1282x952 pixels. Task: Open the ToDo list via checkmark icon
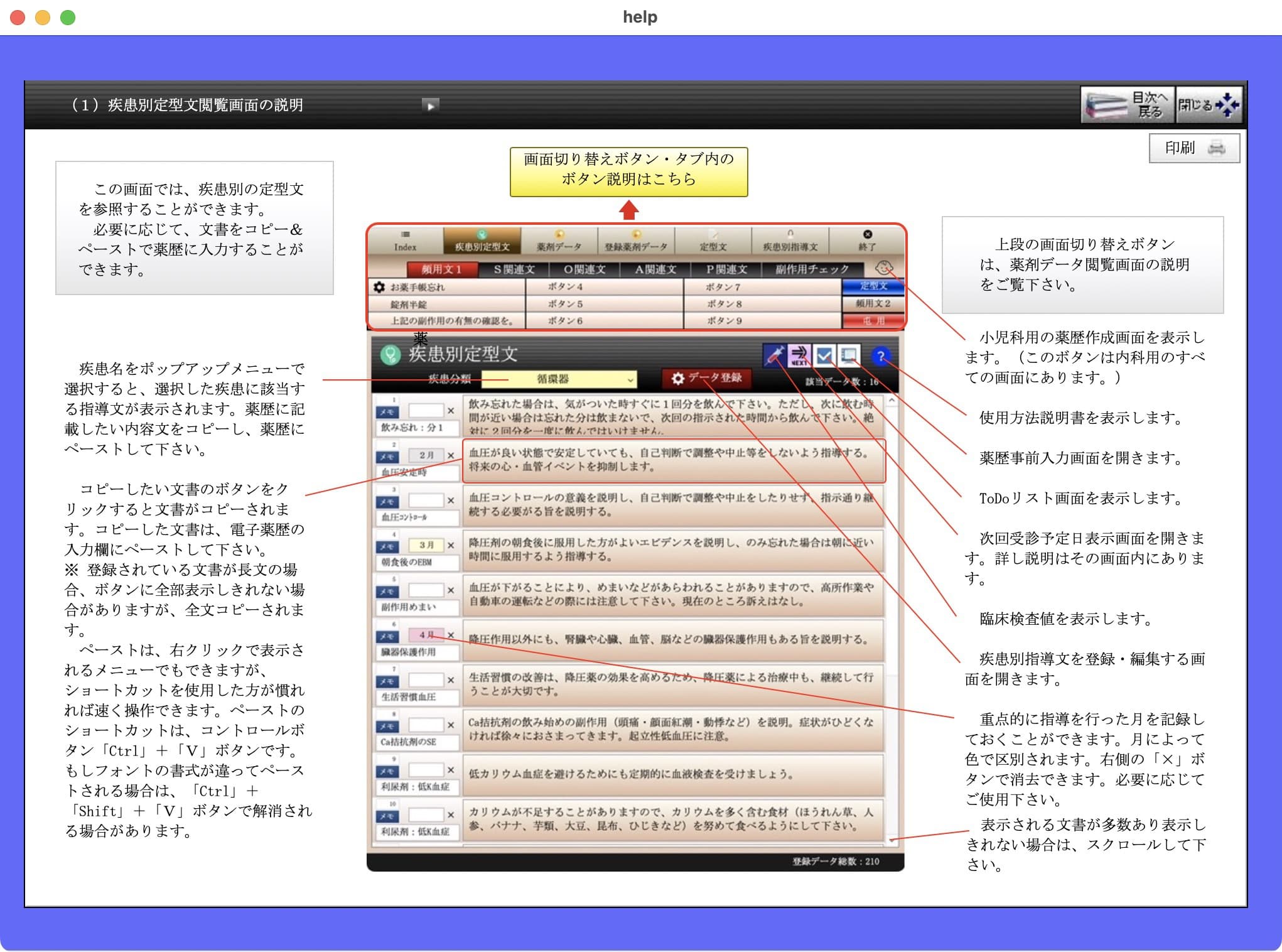click(x=823, y=355)
